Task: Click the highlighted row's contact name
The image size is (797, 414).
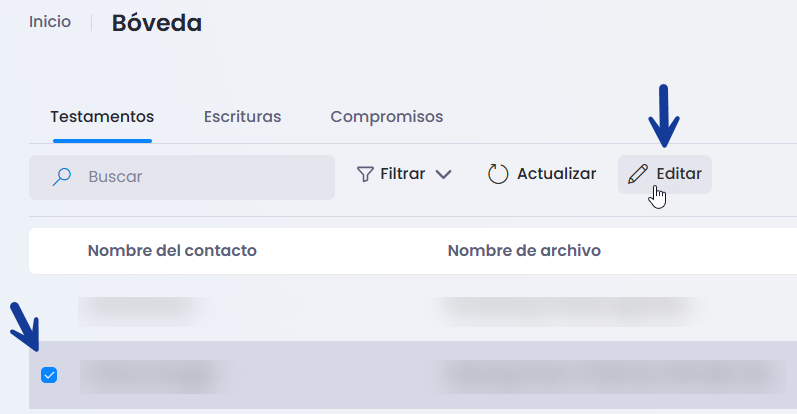Action: click(x=154, y=377)
